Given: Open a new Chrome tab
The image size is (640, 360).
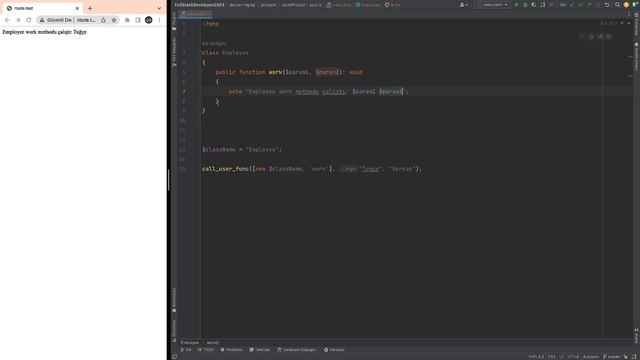Looking at the screenshot, I should pos(90,8).
